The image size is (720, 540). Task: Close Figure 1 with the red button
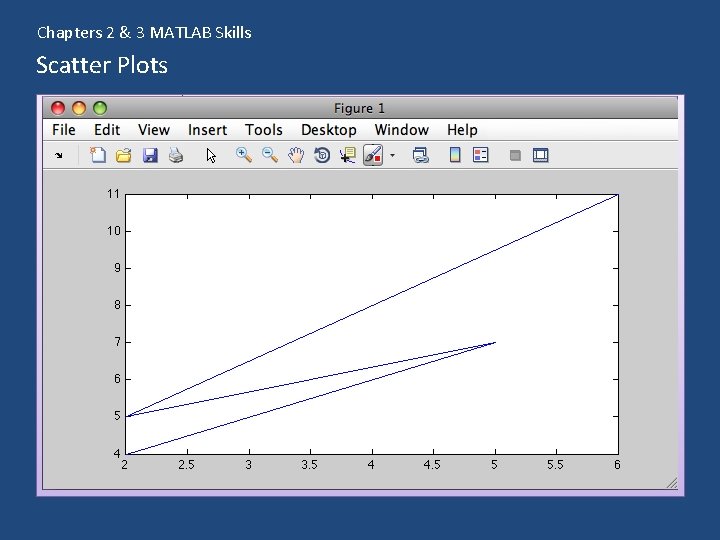pyautogui.click(x=58, y=108)
